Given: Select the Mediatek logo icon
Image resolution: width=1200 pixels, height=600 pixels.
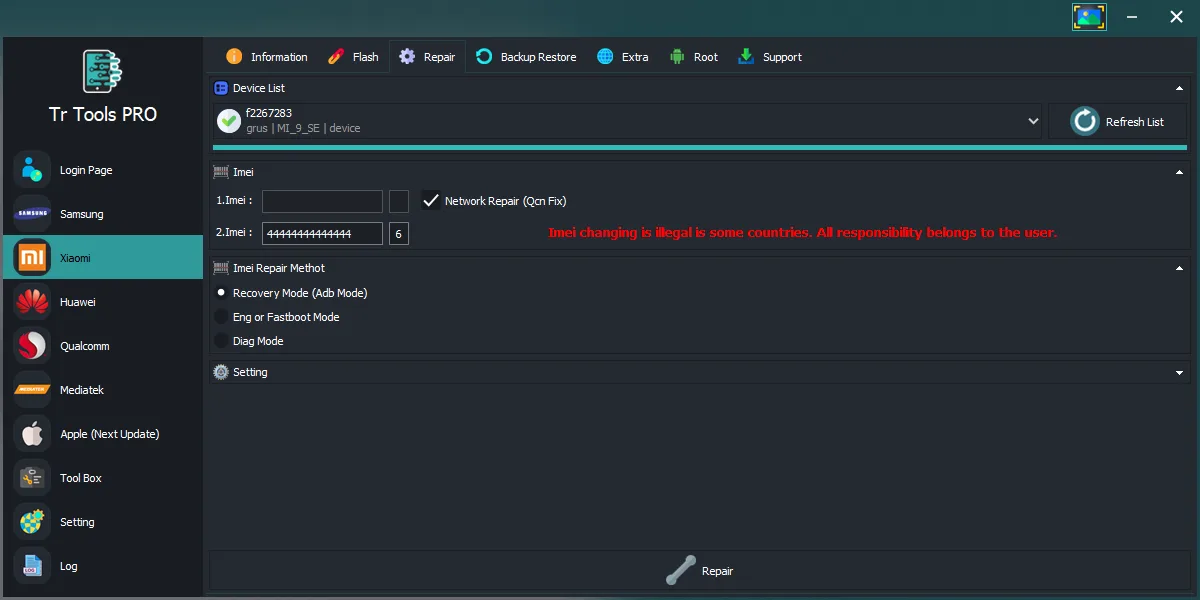Looking at the screenshot, I should coord(32,389).
